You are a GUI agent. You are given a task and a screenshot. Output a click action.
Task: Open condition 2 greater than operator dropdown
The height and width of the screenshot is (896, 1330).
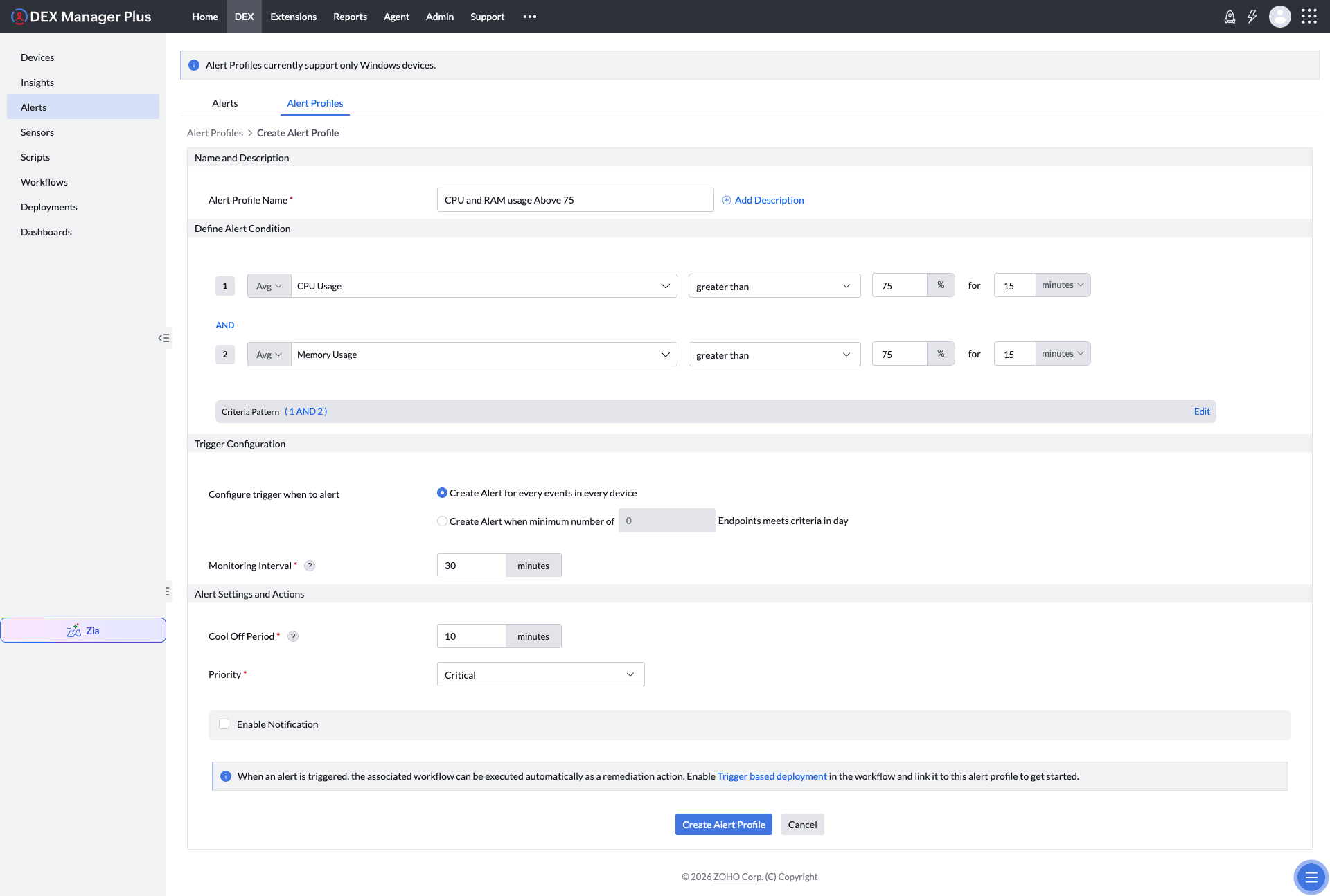click(x=774, y=355)
